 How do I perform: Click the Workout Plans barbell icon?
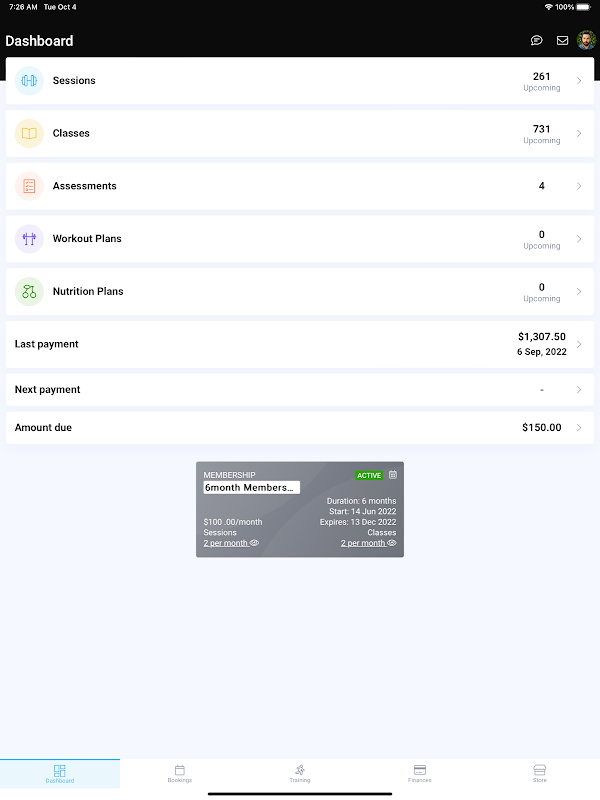tap(29, 239)
